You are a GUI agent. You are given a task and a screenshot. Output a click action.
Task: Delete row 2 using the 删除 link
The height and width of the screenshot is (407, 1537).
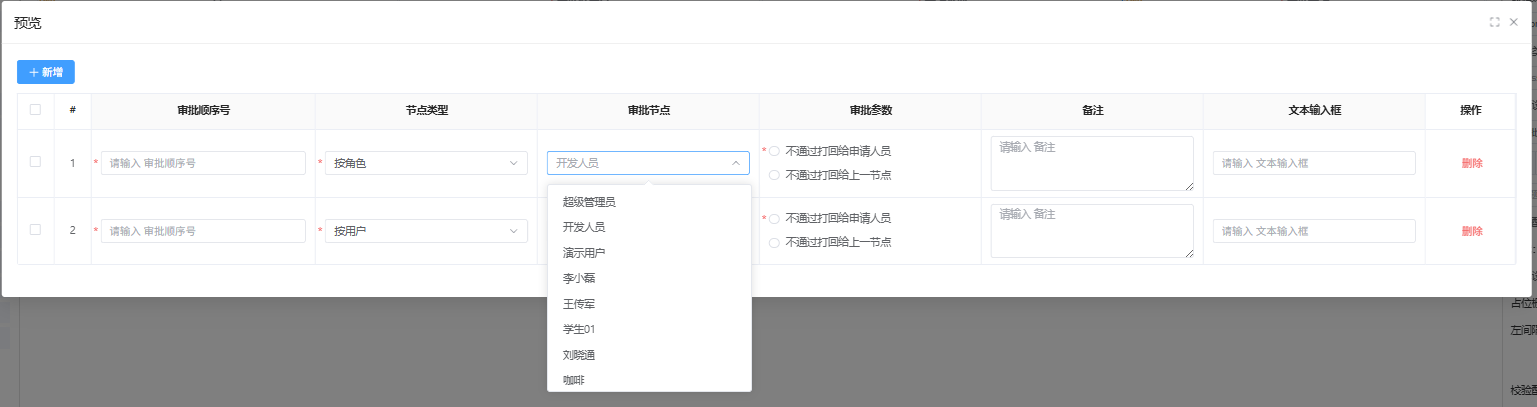pos(1472,231)
